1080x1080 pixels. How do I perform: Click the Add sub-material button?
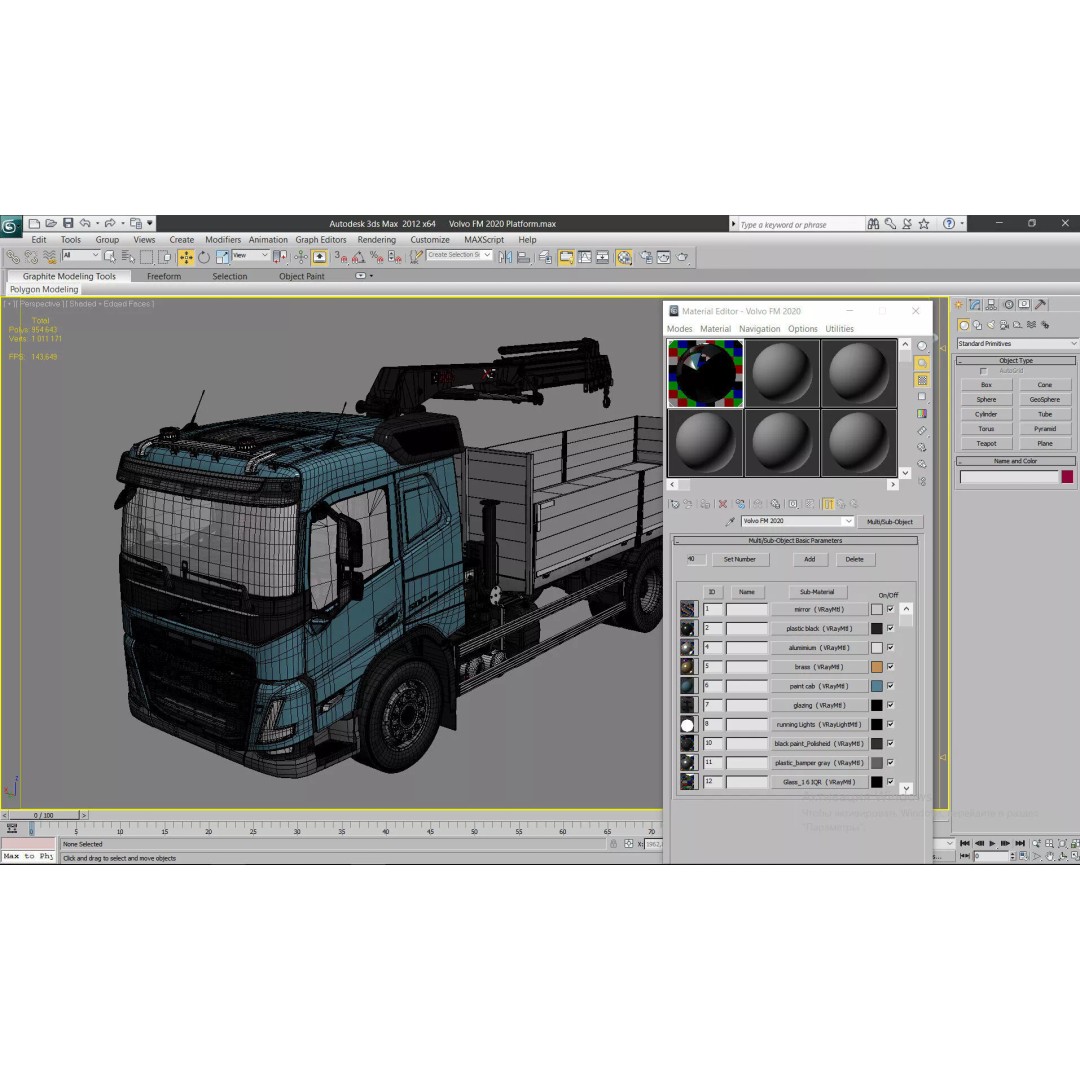(810, 559)
